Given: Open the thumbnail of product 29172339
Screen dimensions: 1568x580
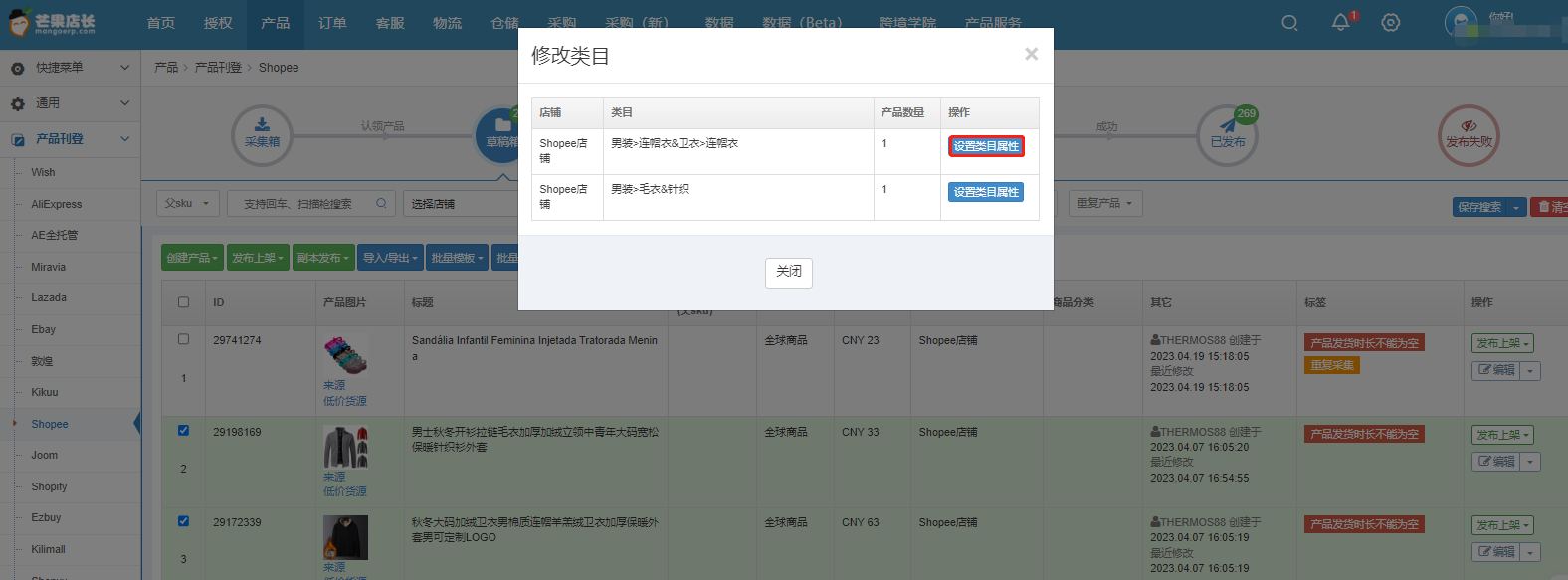Looking at the screenshot, I should 345,537.
